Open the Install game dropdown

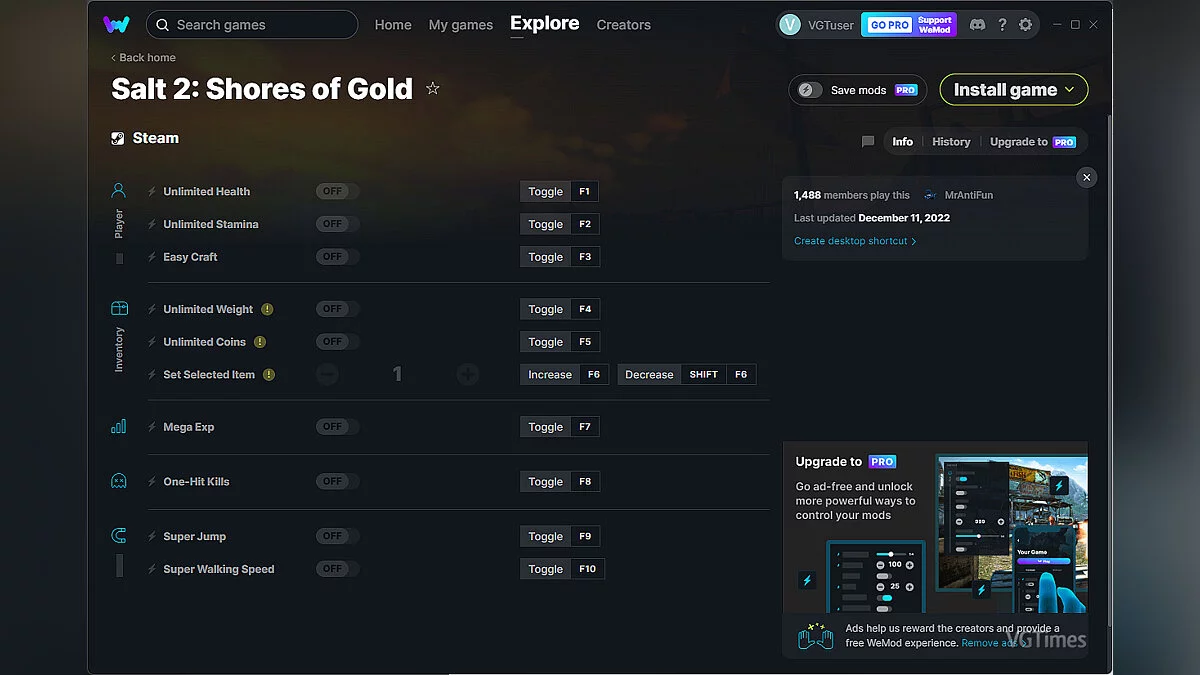(x=1013, y=89)
